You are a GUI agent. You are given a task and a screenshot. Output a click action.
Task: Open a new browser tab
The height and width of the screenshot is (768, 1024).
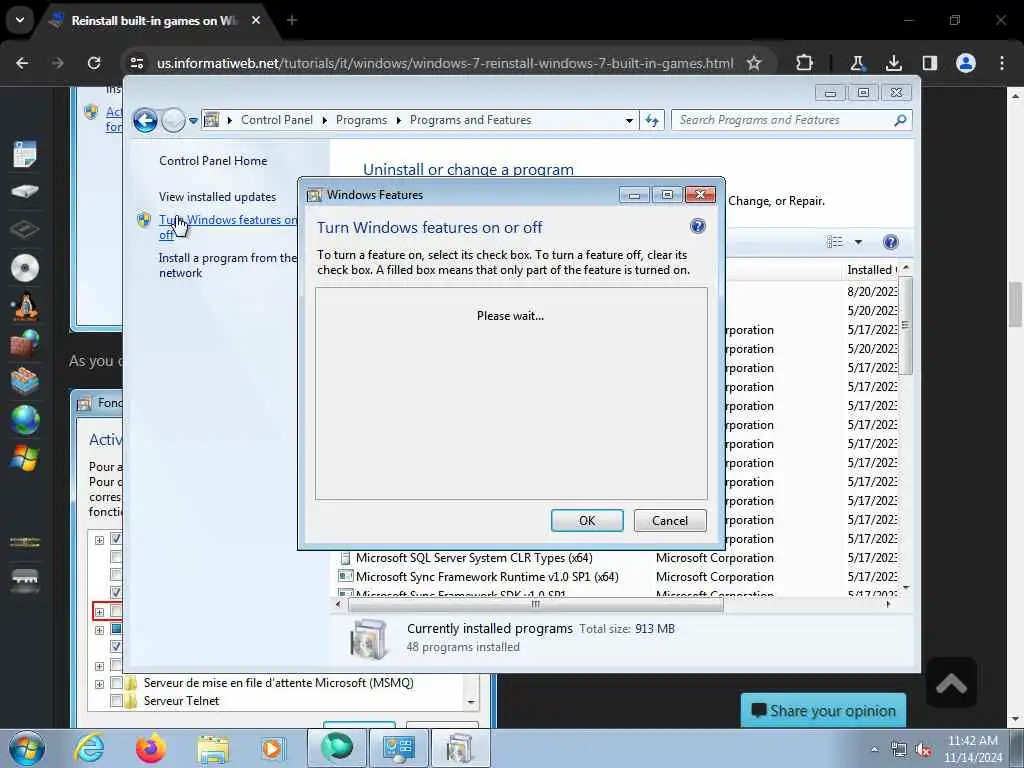[x=292, y=20]
